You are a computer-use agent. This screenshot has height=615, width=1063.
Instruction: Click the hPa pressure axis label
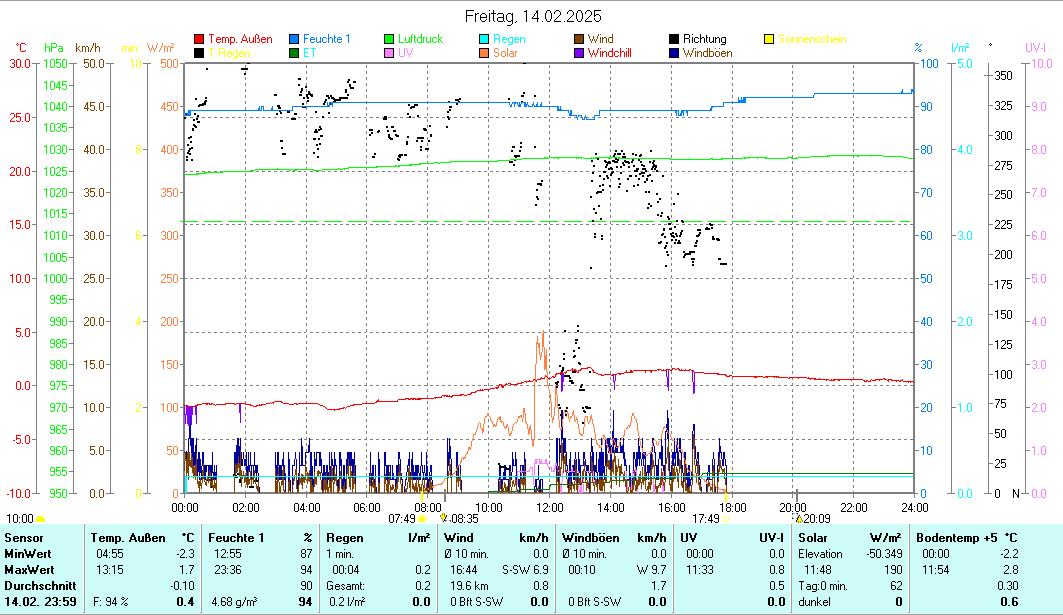point(53,47)
